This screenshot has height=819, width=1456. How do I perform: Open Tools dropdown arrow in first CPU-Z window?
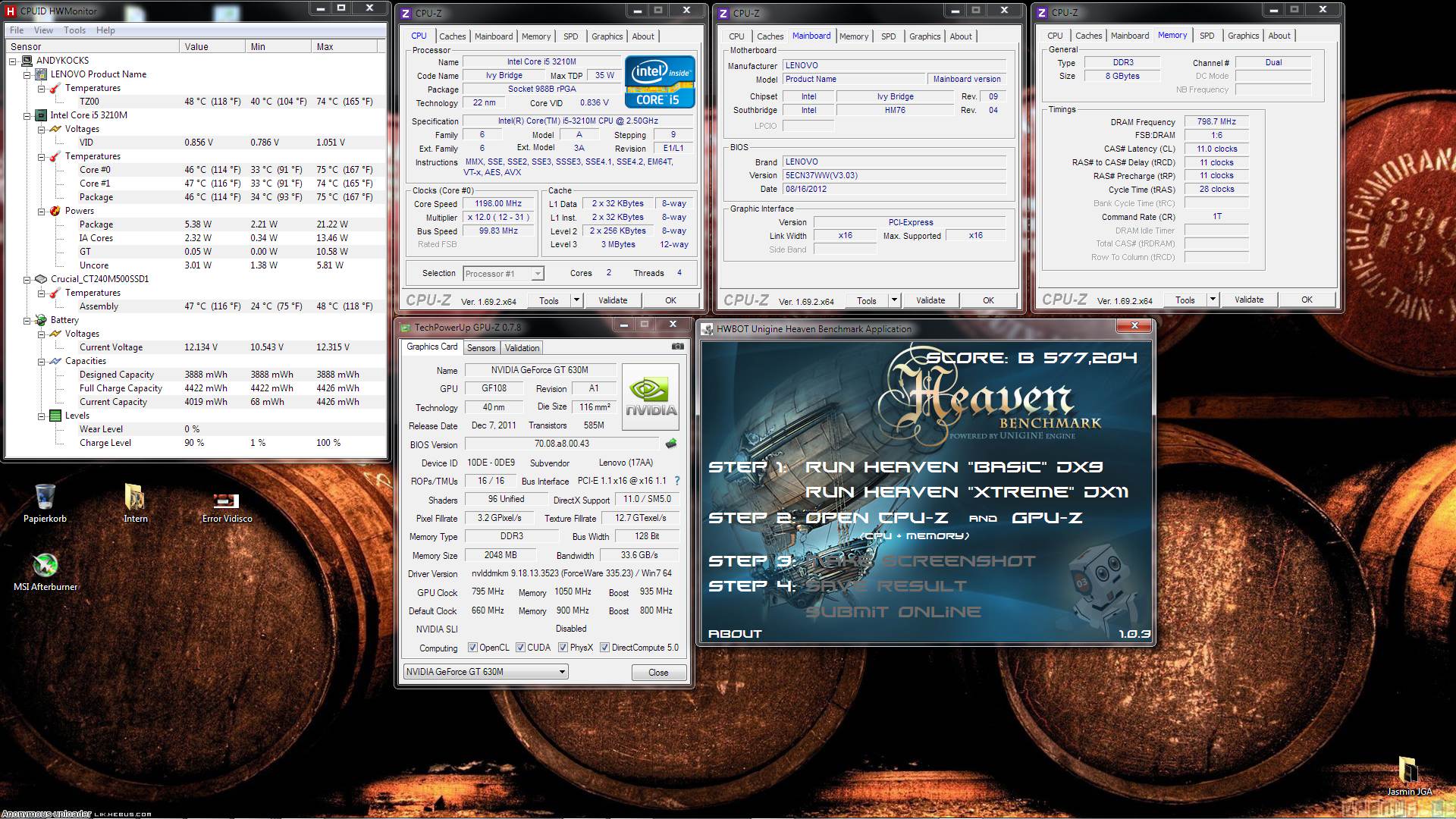[x=576, y=300]
